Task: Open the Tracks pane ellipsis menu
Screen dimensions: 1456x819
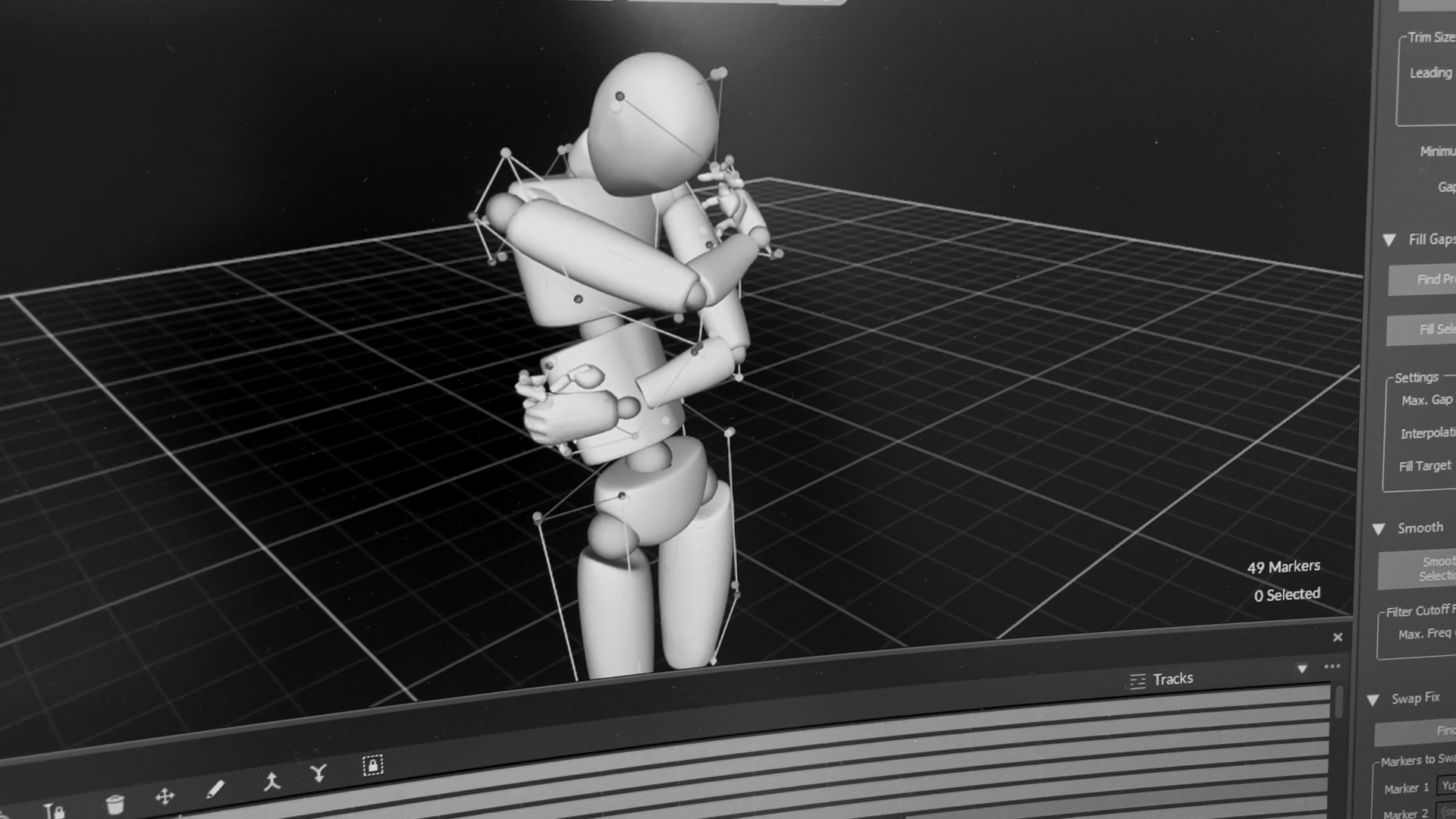Action: [1332, 667]
